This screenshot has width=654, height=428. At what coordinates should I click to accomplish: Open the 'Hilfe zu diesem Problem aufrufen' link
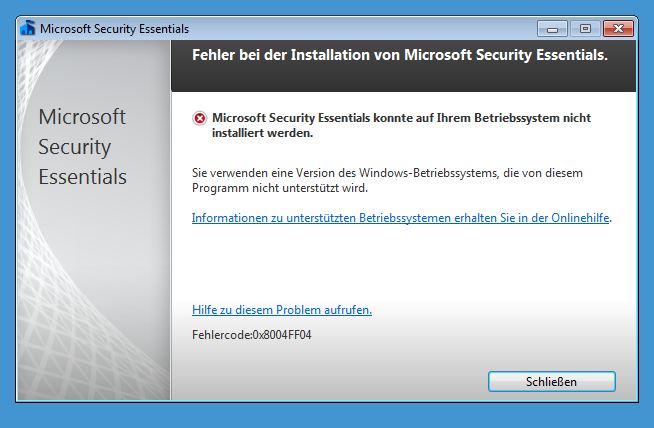[x=282, y=310]
